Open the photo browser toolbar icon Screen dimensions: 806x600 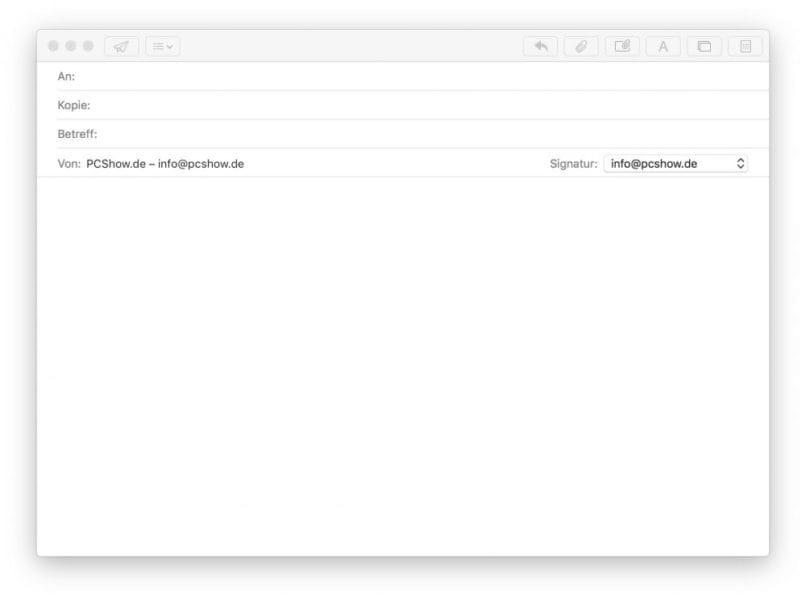704,47
